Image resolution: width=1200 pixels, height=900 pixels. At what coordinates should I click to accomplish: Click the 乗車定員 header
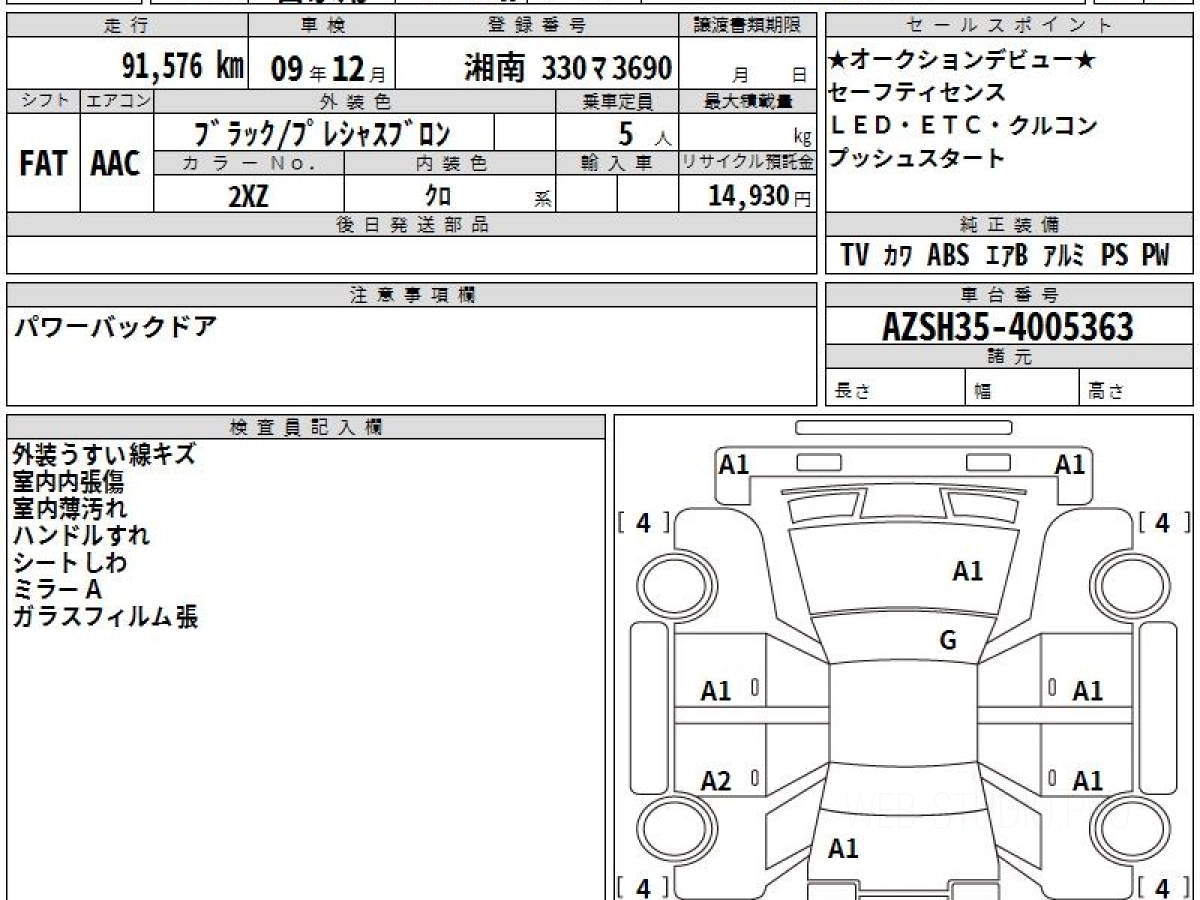[x=617, y=101]
